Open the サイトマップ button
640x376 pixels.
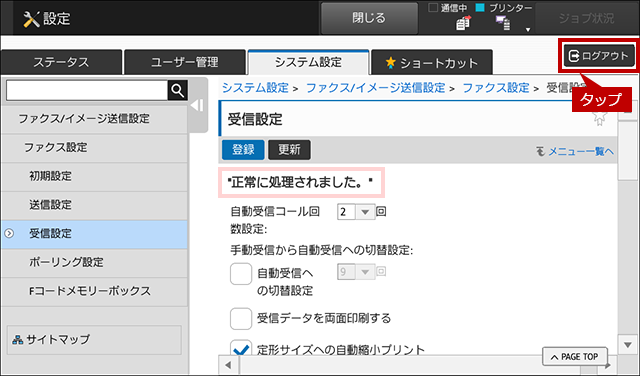click(94, 340)
